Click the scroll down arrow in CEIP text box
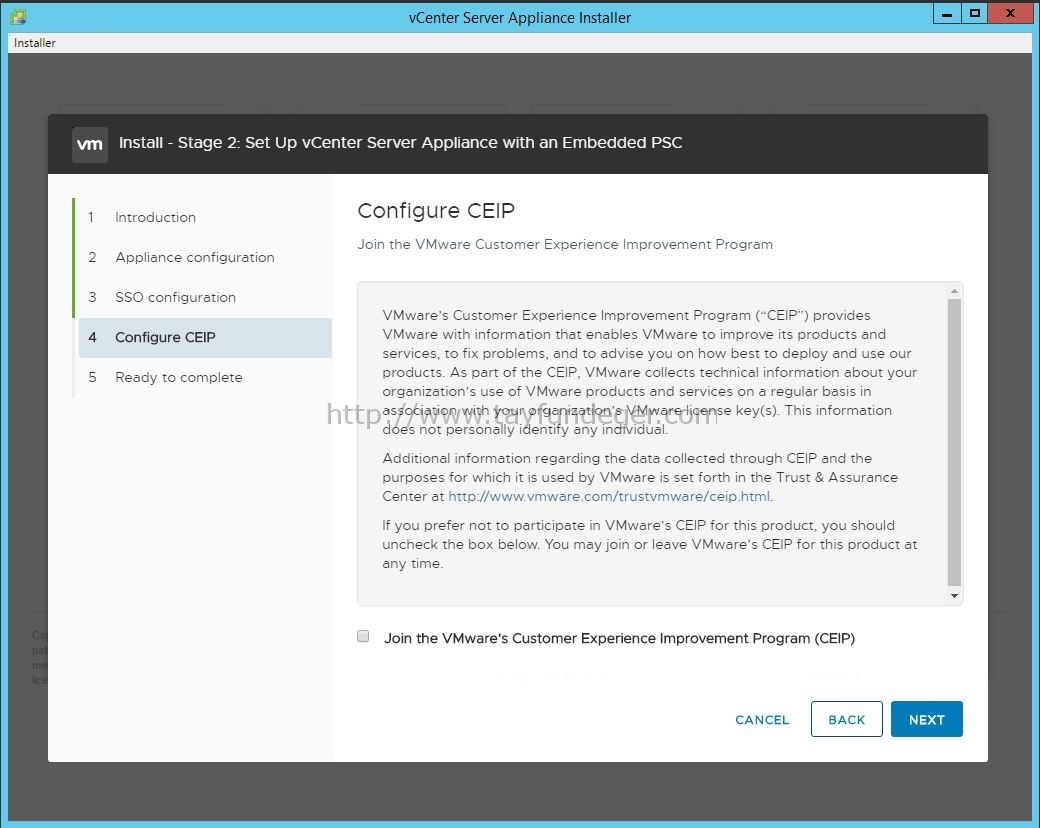Screen dimensions: 1040x828 (954, 596)
